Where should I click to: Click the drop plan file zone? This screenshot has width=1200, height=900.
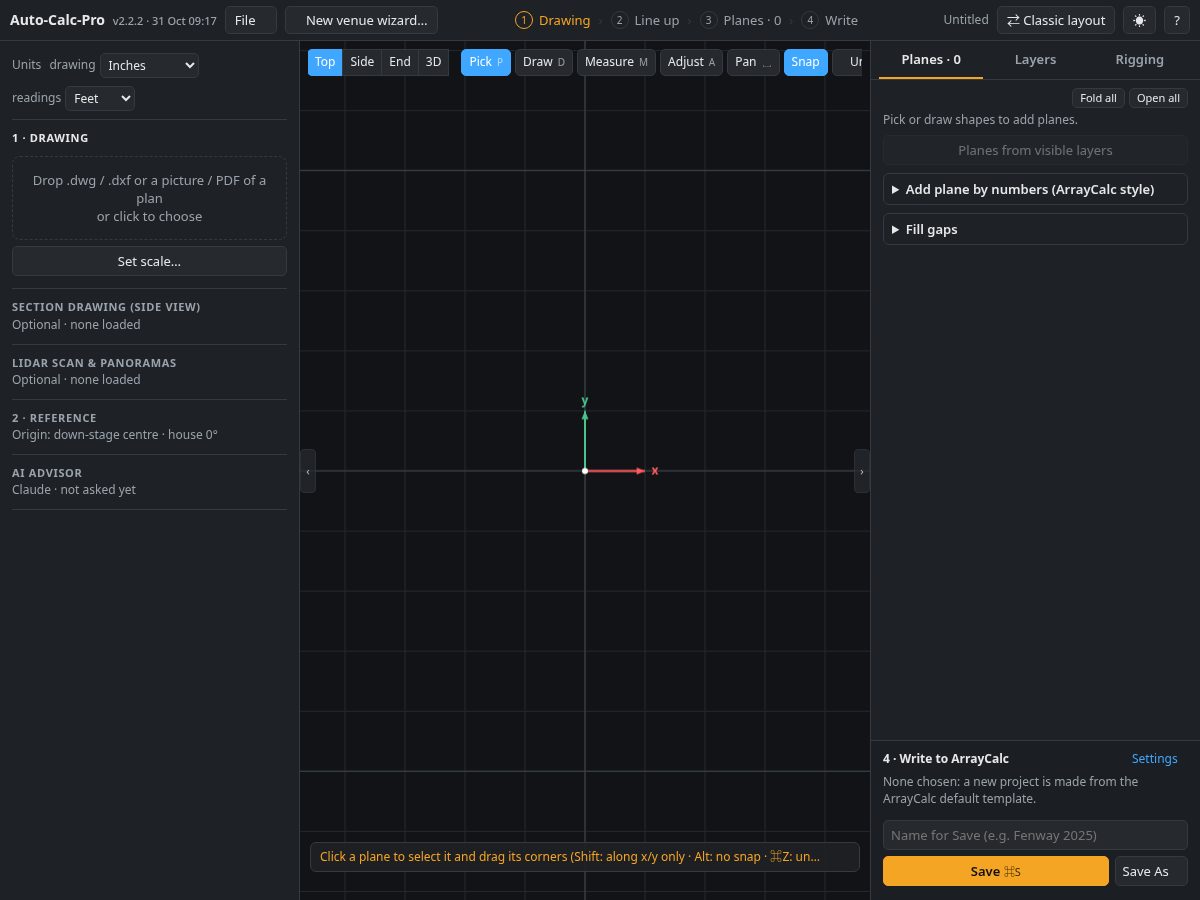149,198
